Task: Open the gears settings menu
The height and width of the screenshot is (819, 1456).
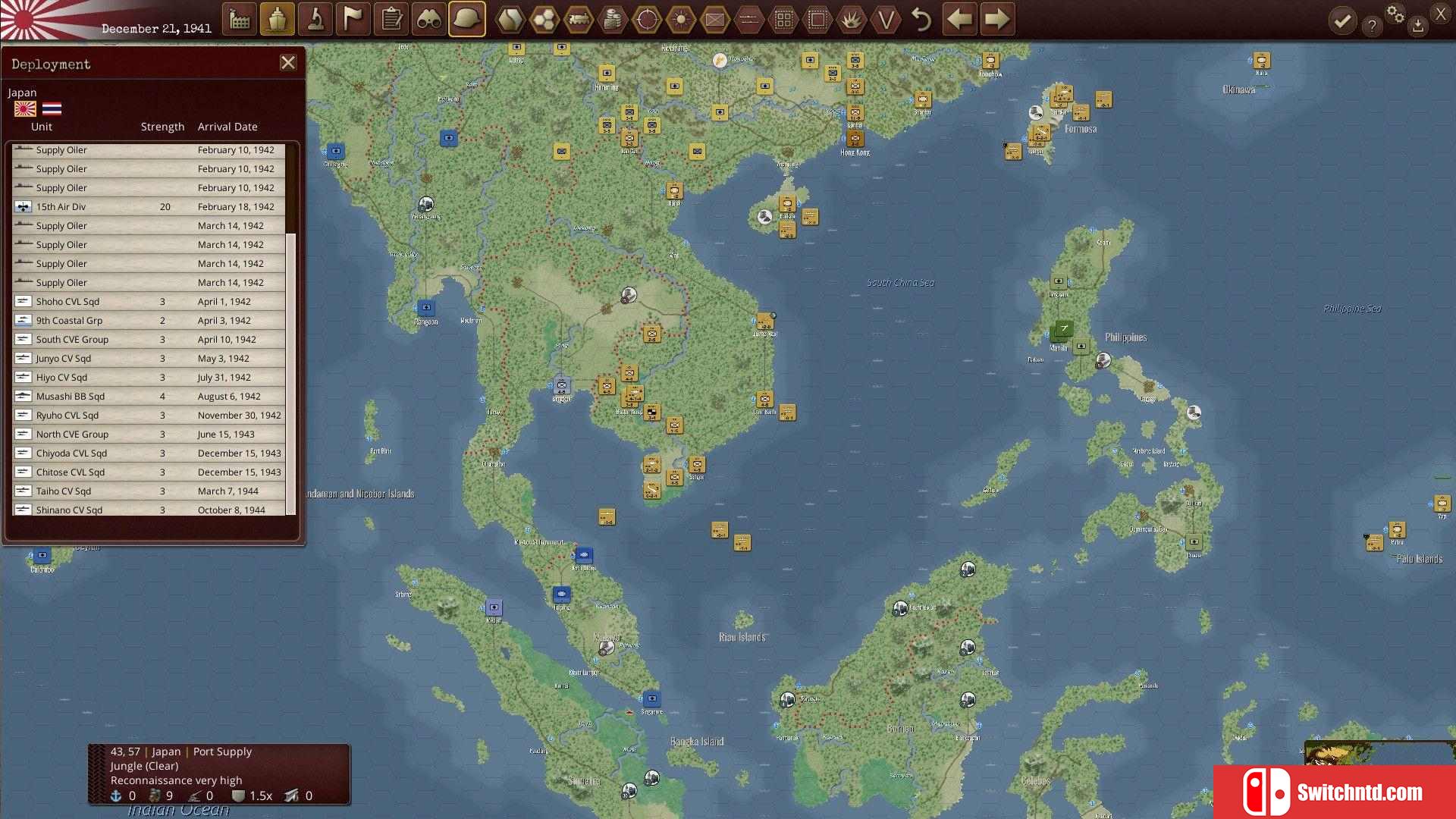Action: (x=1395, y=14)
